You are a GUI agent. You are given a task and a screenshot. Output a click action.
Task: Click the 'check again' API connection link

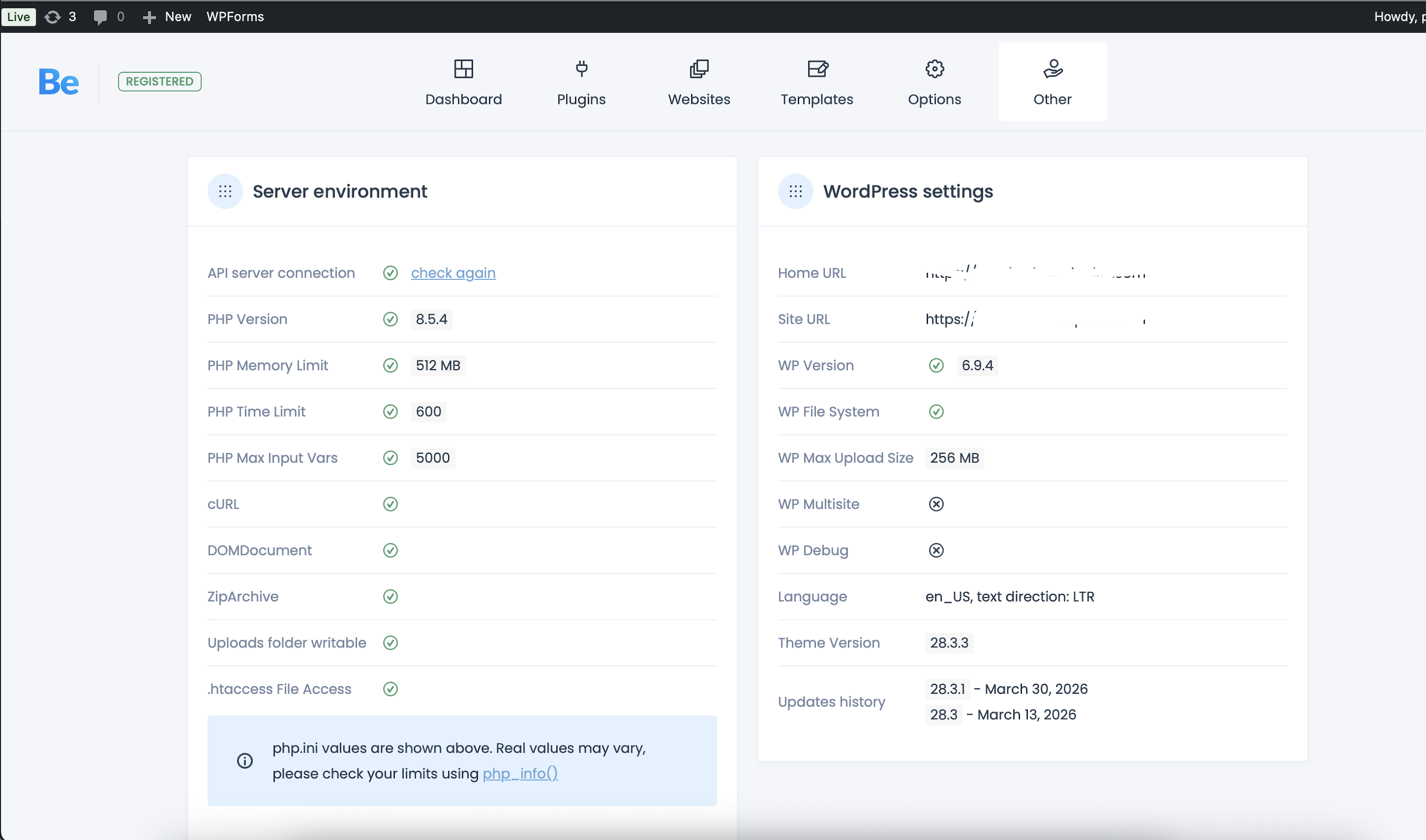(453, 273)
